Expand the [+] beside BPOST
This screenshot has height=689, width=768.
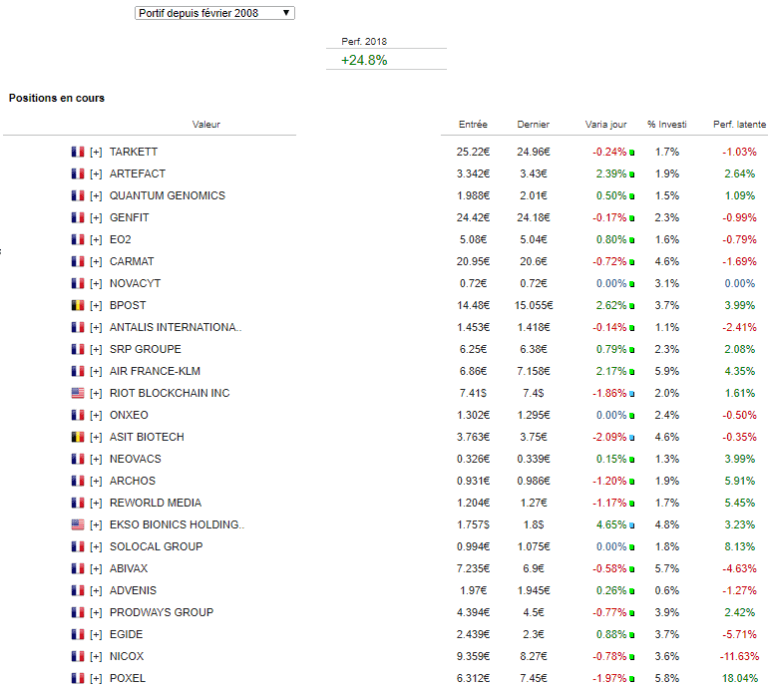[x=96, y=305]
